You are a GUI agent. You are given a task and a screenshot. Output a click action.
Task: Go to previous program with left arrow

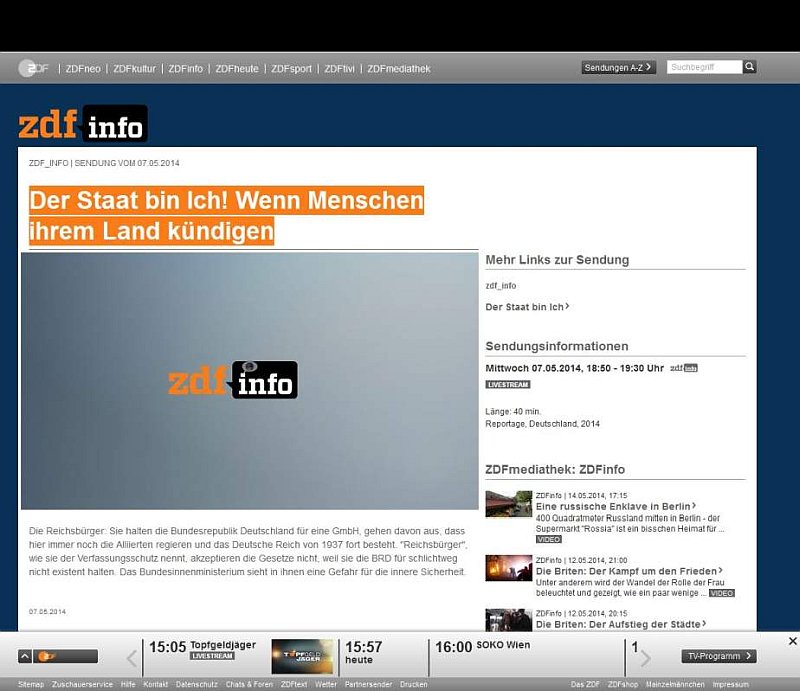132,657
